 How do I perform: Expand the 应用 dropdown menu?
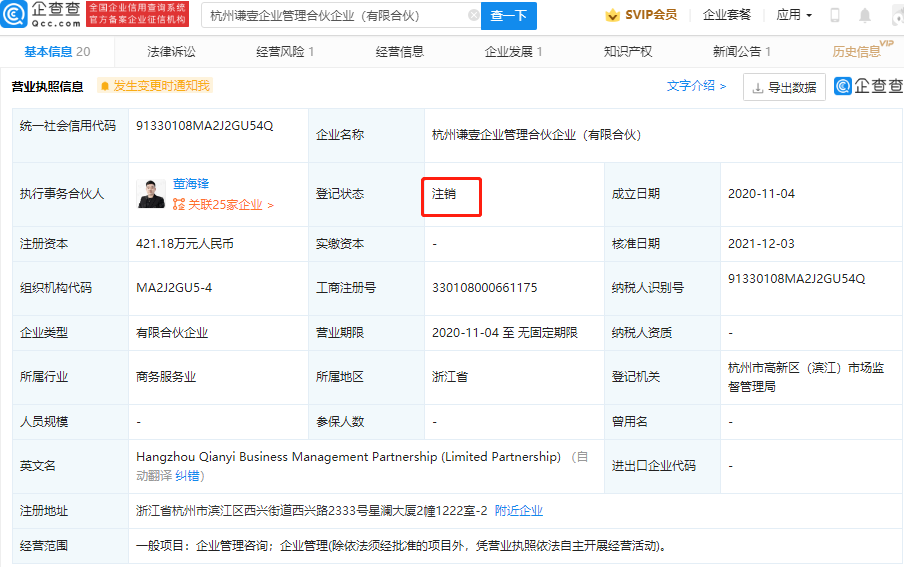coord(794,15)
